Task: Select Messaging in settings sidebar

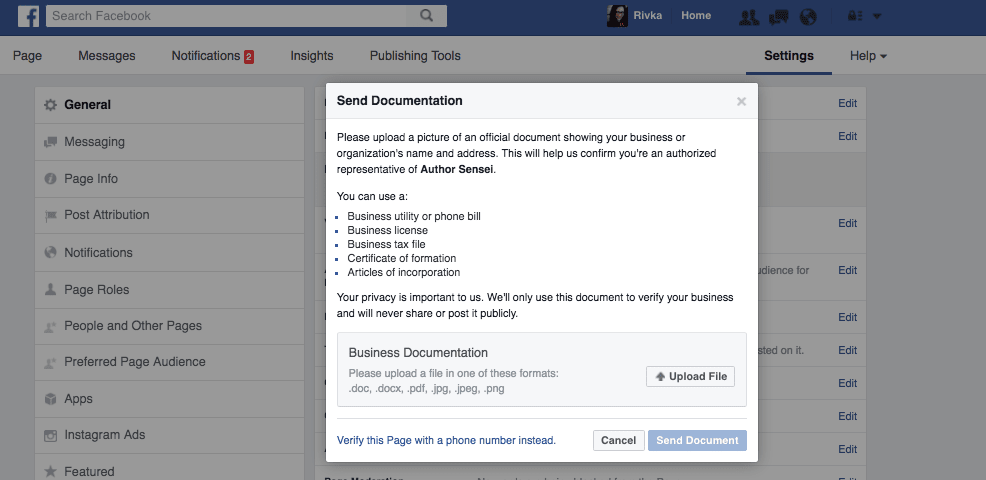Action: click(169, 142)
